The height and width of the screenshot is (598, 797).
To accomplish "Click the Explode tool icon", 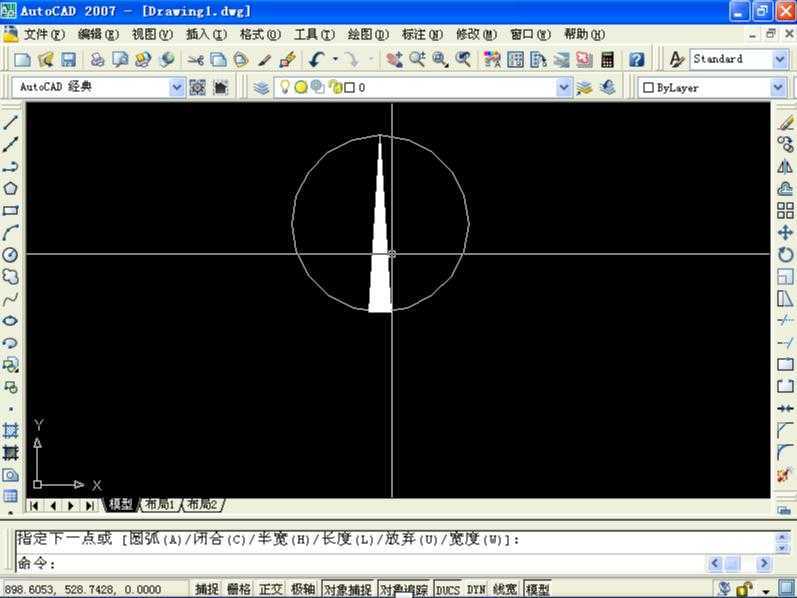I will click(x=786, y=475).
